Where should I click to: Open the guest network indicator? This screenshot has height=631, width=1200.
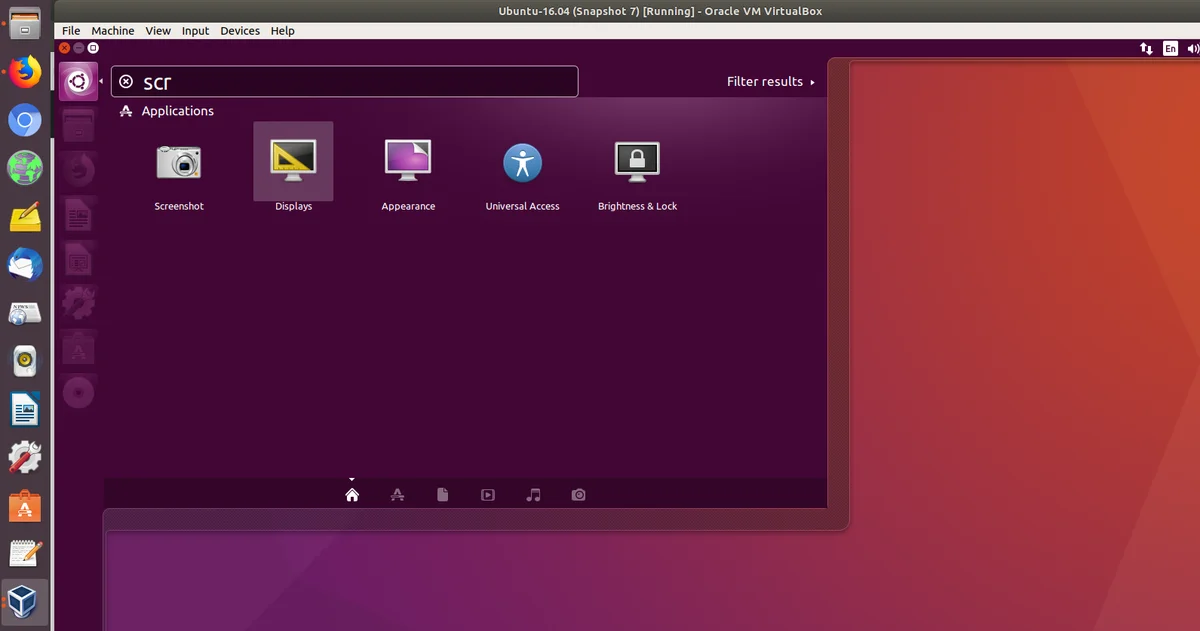coord(1146,48)
